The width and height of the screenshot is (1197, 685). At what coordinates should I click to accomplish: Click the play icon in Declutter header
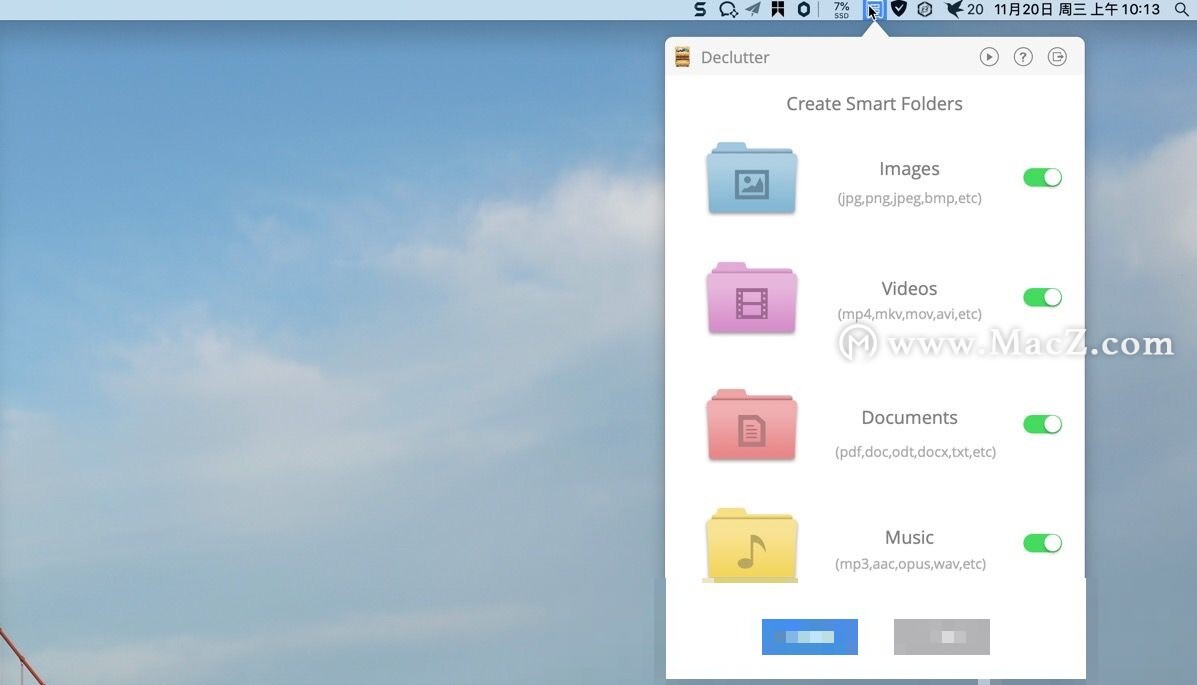tap(989, 57)
